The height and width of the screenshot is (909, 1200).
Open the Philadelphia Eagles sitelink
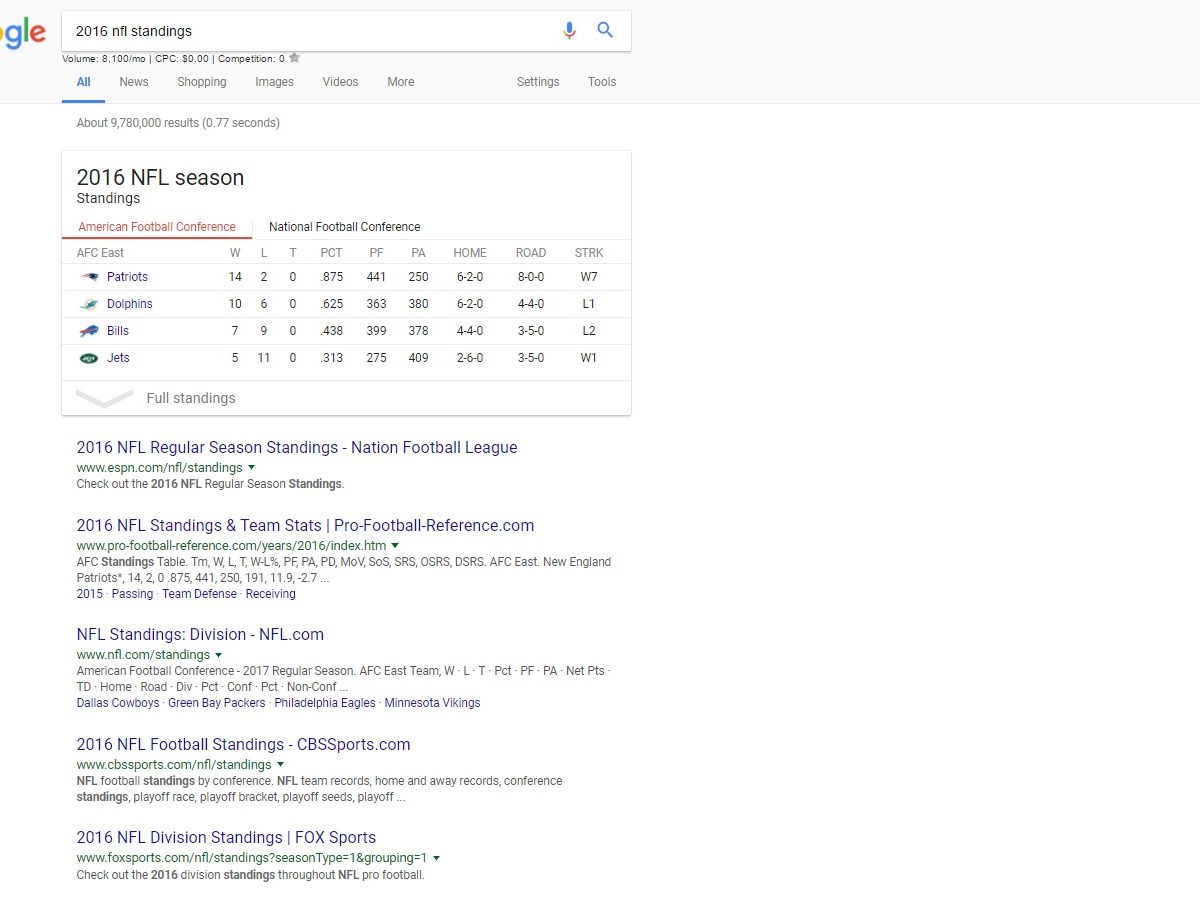click(x=325, y=703)
